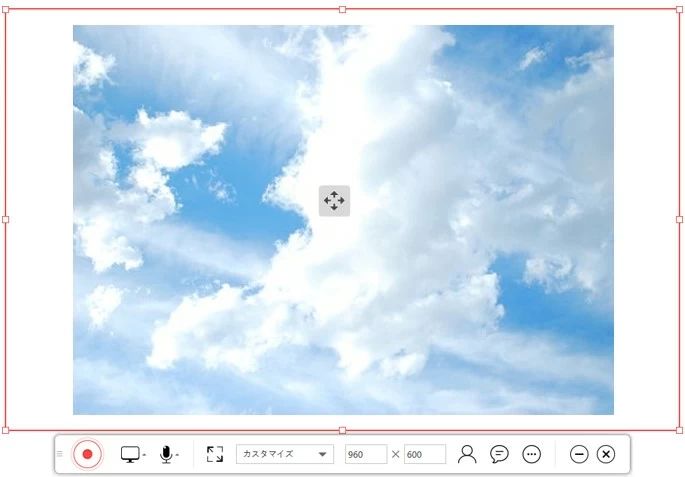
Task: Click the bottom-right corner resize handle
Action: (x=679, y=430)
